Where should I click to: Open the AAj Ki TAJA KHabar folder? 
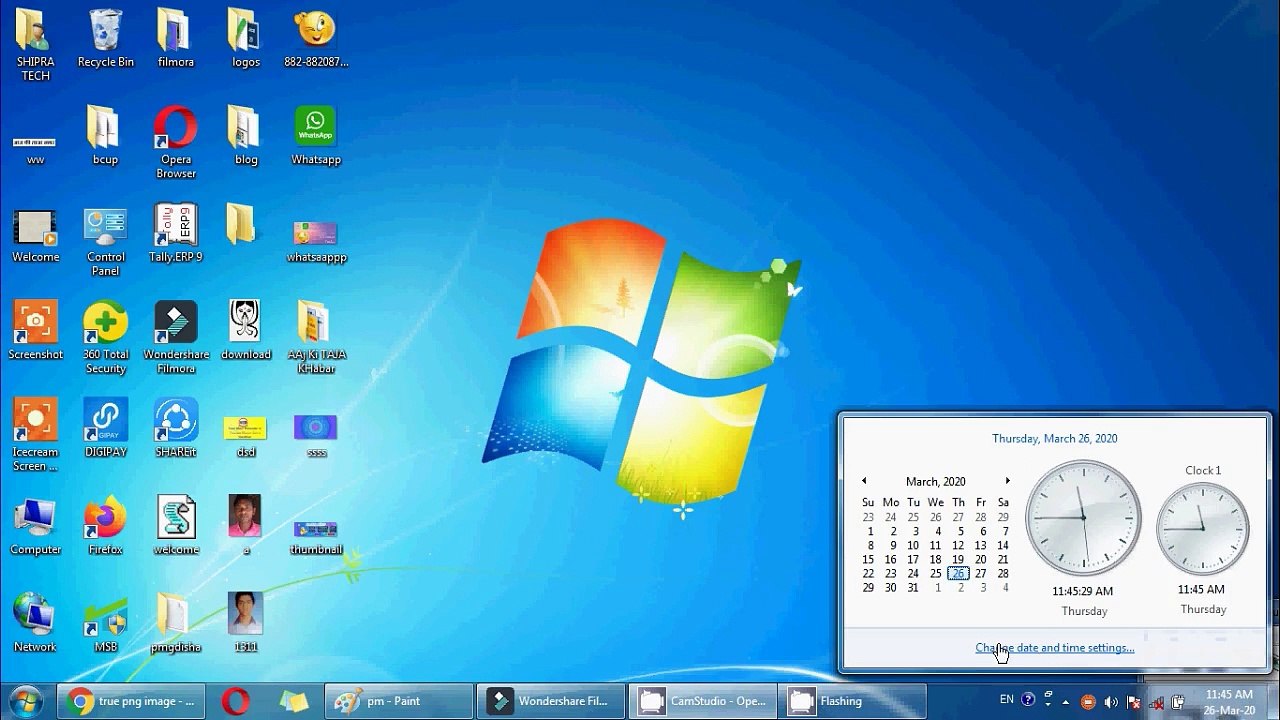(316, 338)
